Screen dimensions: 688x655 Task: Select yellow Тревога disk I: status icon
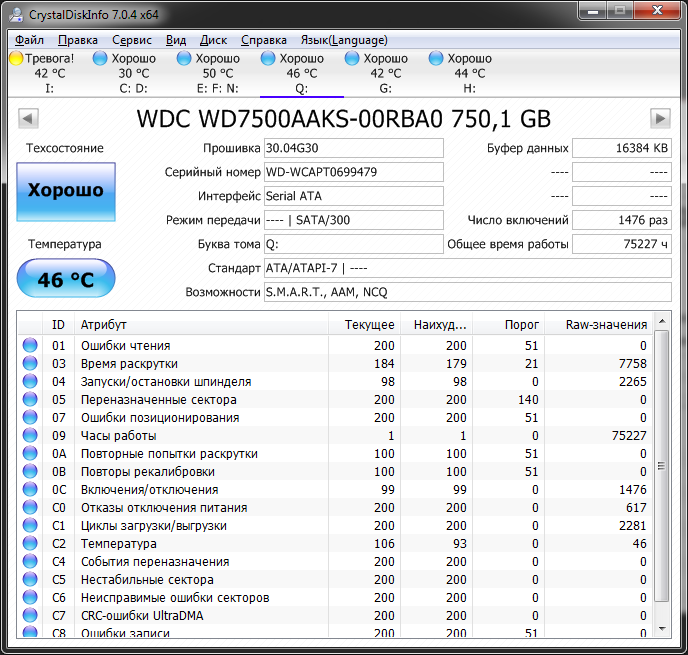click(16, 58)
